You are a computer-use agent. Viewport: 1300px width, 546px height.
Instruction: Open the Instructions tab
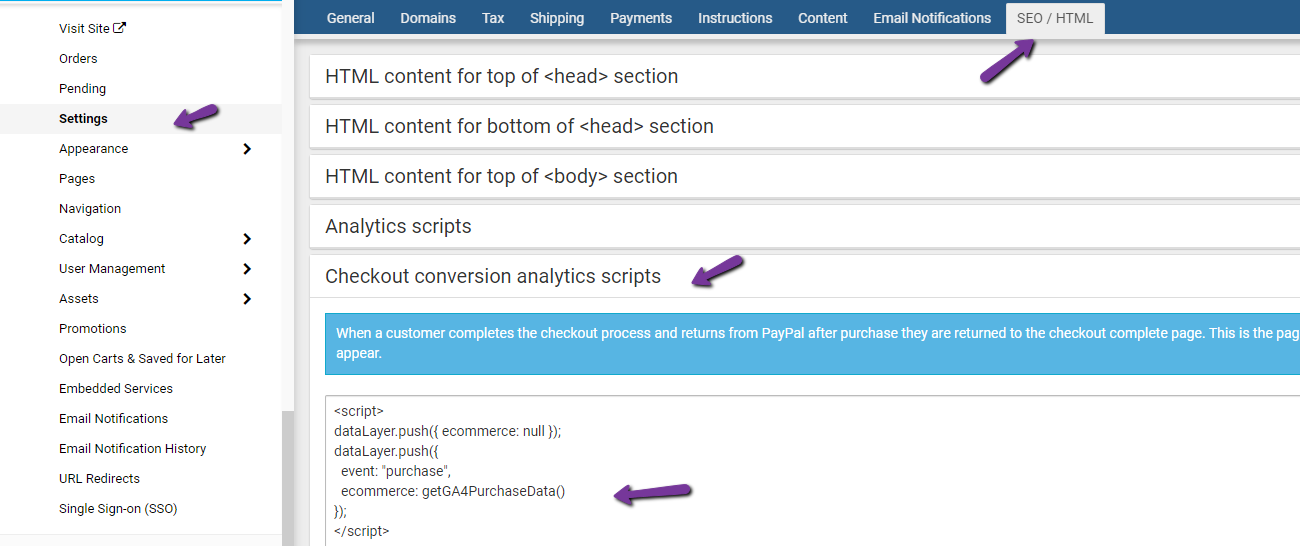[735, 18]
